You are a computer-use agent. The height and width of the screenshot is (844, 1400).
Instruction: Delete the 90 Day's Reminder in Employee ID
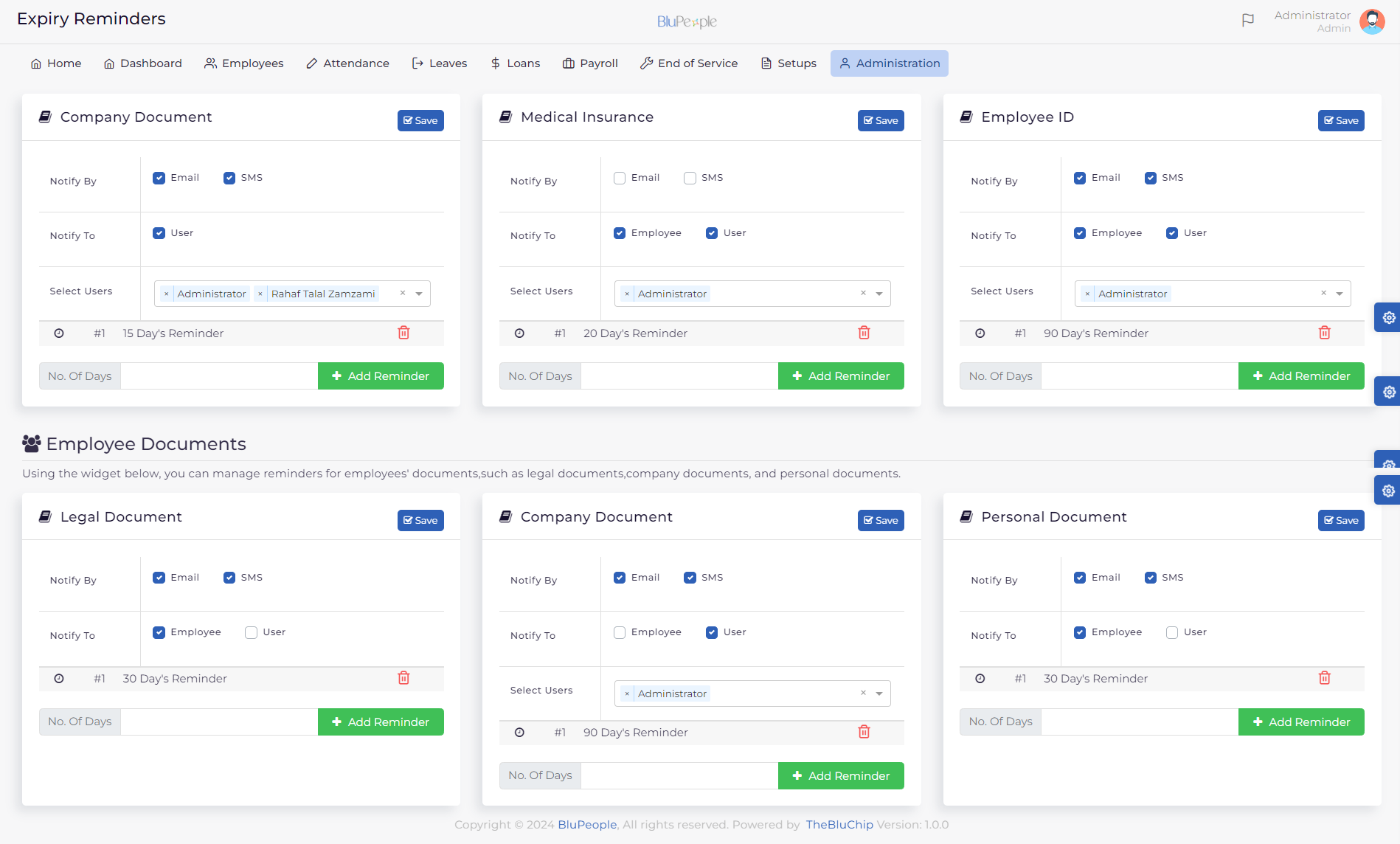coord(1324,333)
